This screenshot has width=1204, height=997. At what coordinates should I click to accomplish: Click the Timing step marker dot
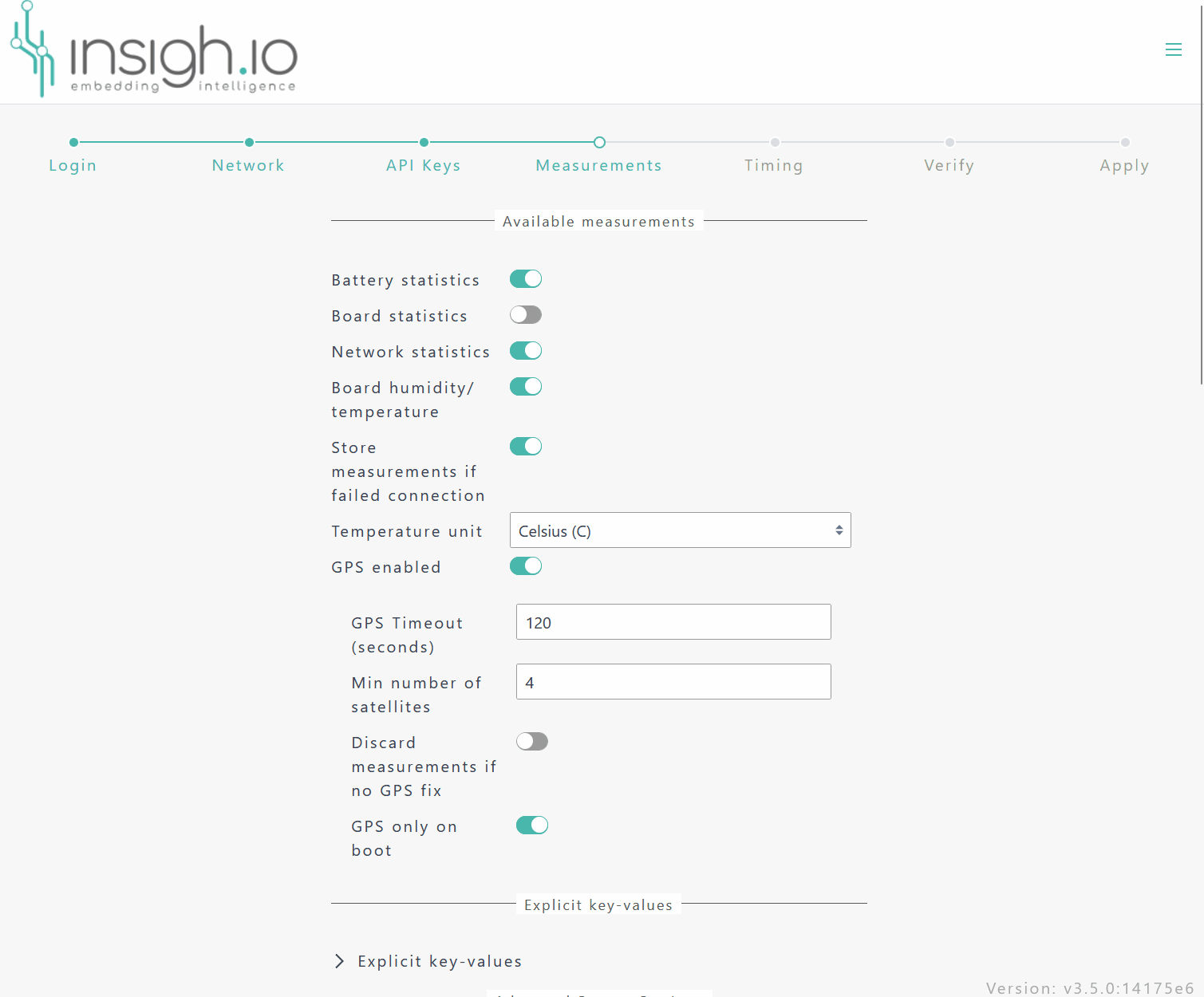pyautogui.click(x=774, y=143)
